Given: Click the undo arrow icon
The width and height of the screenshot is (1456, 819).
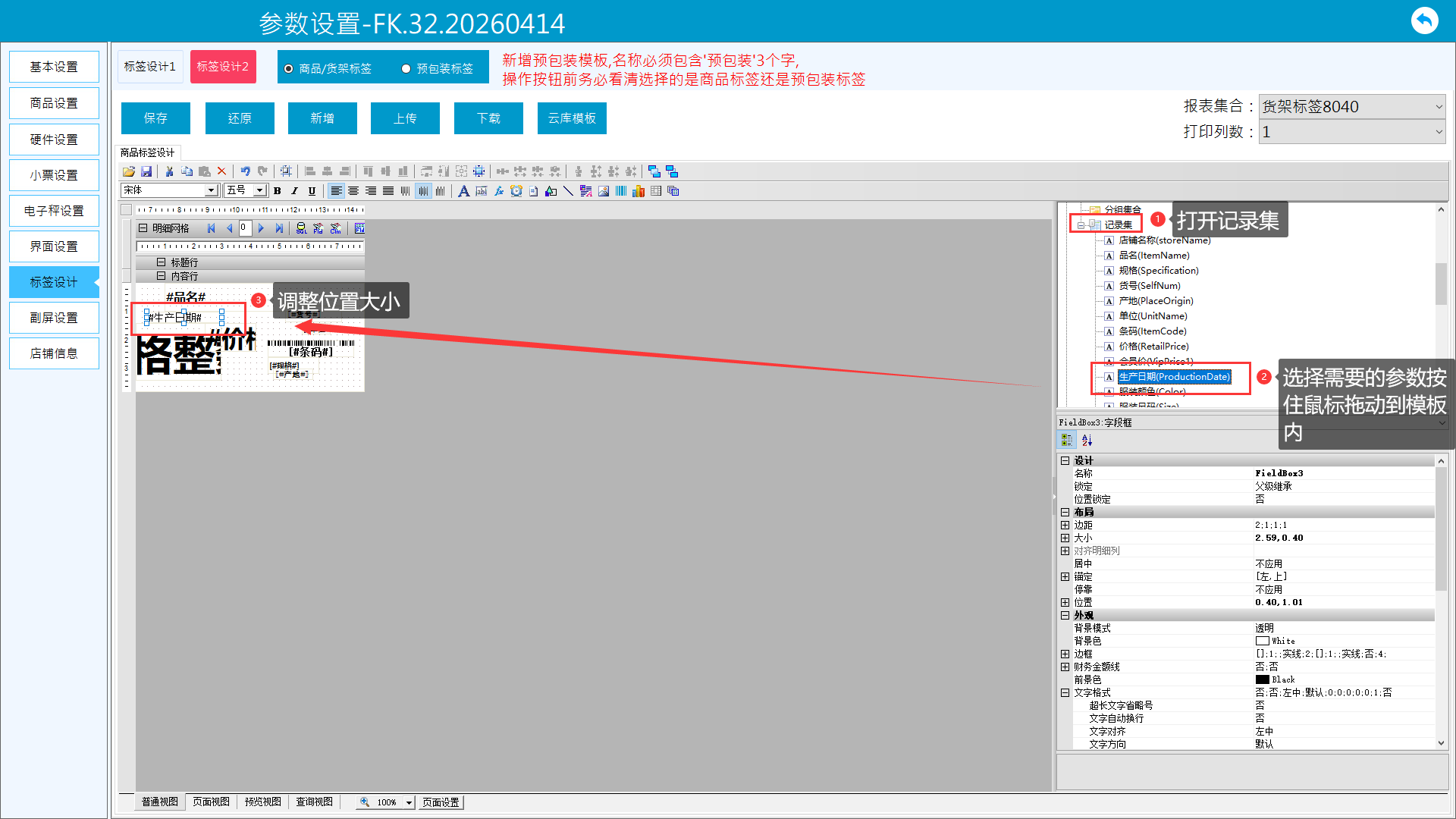Looking at the screenshot, I should point(245,171).
